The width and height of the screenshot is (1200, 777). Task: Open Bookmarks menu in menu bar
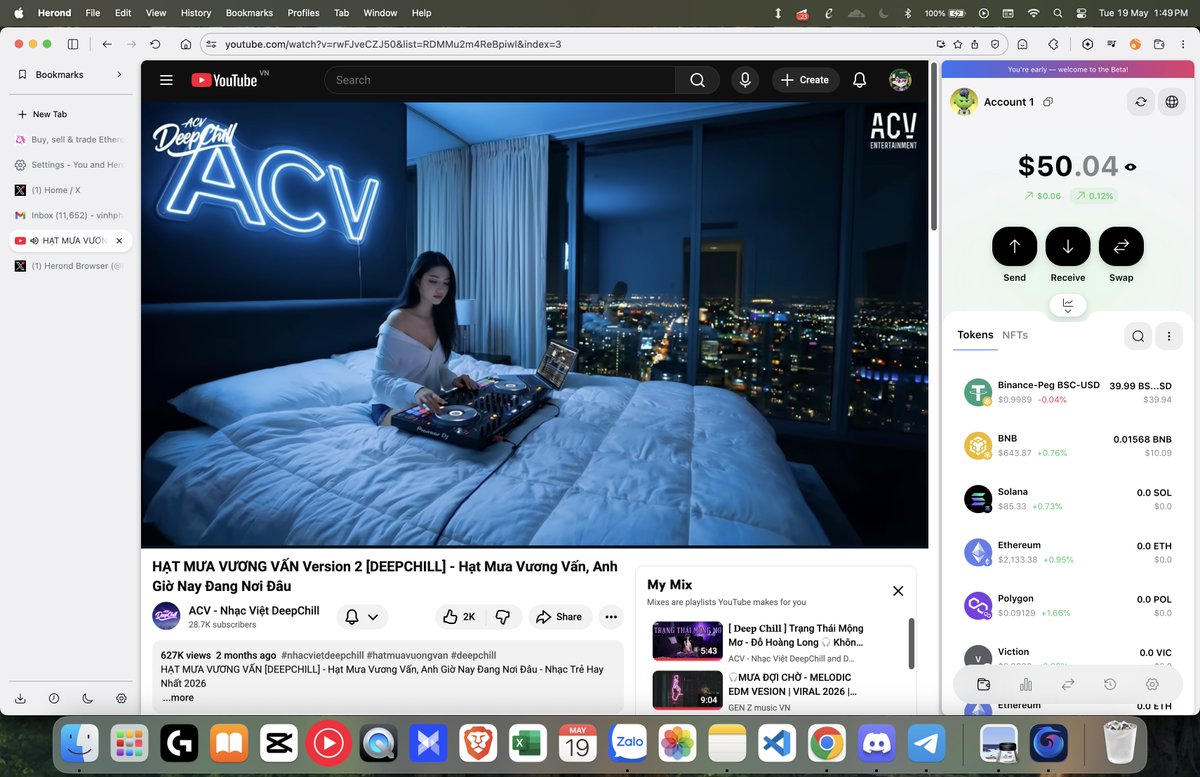[249, 13]
